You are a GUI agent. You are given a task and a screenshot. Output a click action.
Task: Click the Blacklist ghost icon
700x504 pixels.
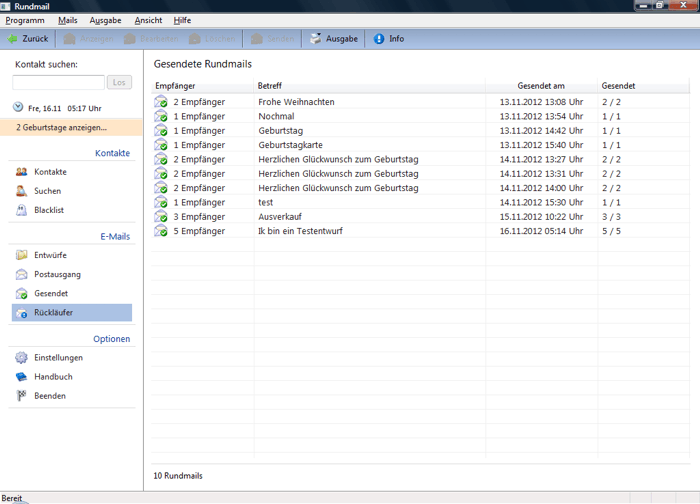coord(21,210)
